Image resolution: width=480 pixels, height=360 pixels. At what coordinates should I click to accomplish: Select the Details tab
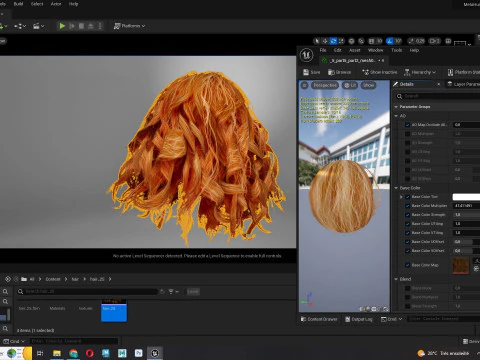click(x=407, y=84)
